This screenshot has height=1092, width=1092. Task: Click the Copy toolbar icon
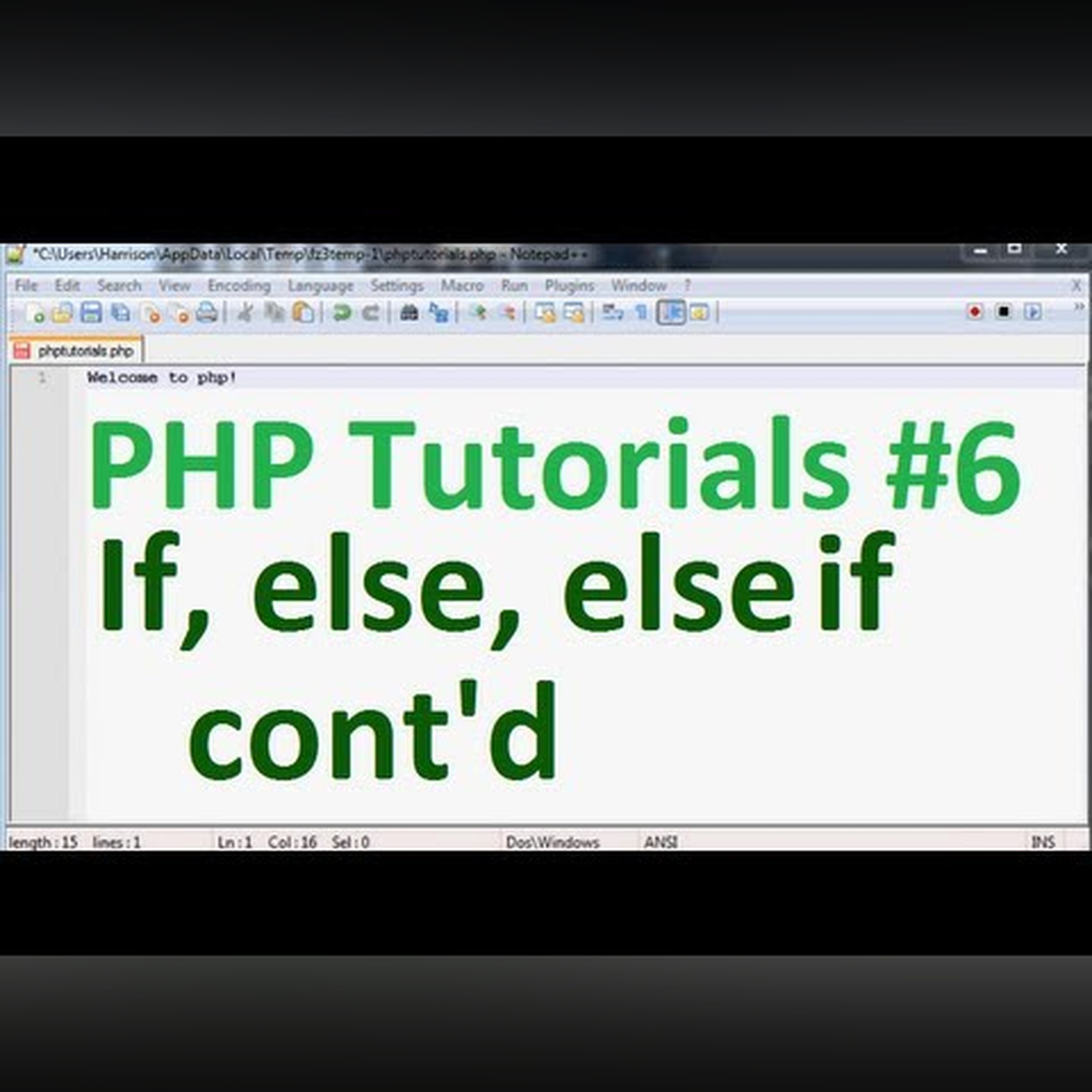[x=275, y=313]
